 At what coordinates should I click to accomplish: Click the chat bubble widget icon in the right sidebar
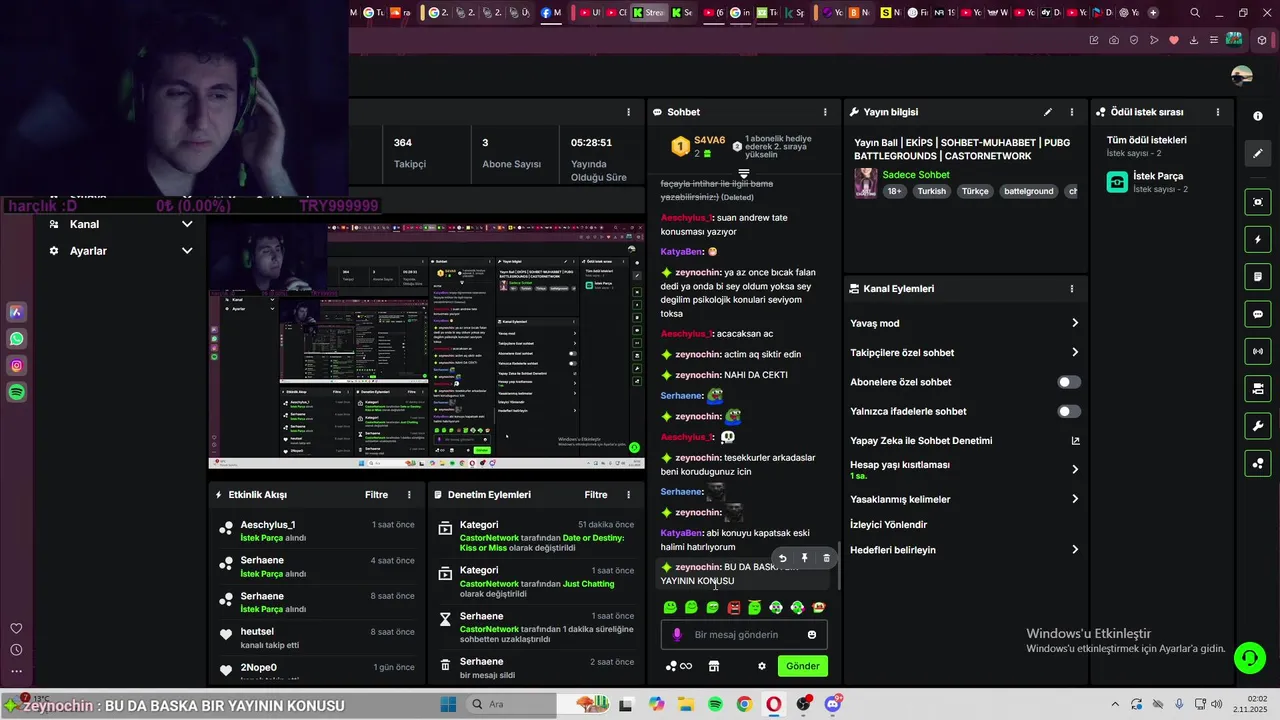click(x=1258, y=314)
